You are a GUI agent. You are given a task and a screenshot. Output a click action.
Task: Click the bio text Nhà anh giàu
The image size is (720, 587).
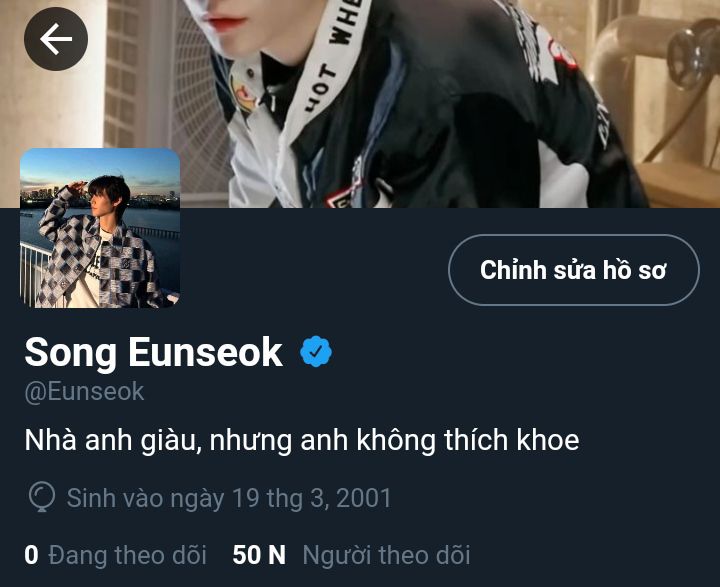(x=113, y=440)
